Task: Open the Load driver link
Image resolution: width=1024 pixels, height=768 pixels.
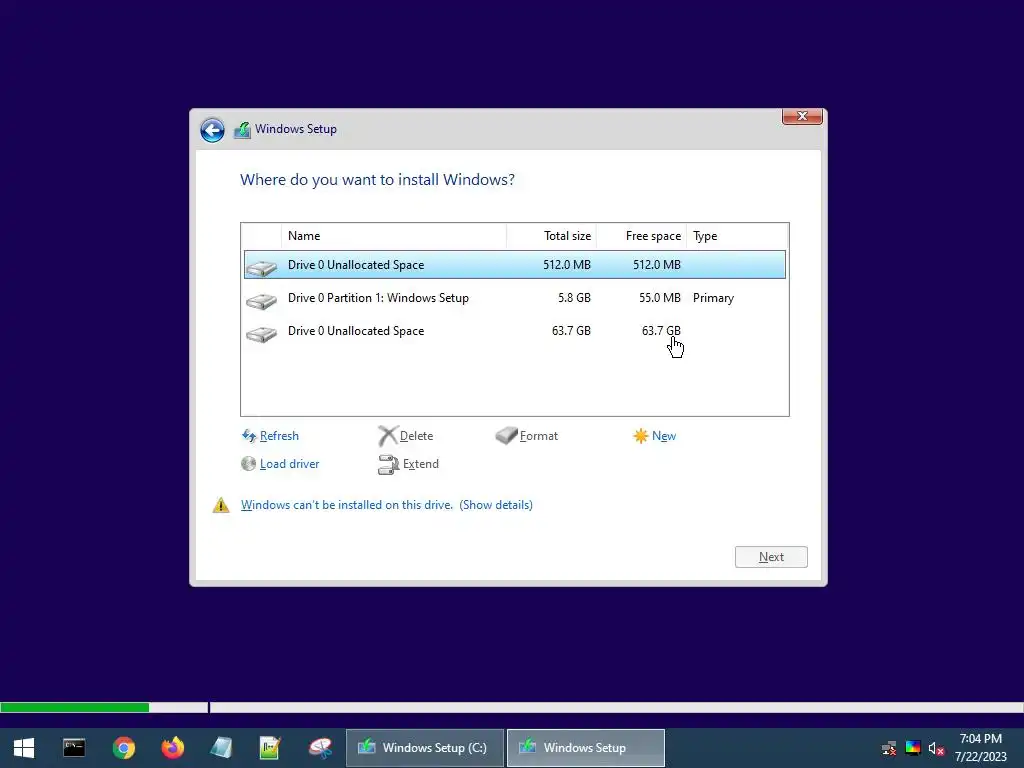Action: (x=289, y=464)
